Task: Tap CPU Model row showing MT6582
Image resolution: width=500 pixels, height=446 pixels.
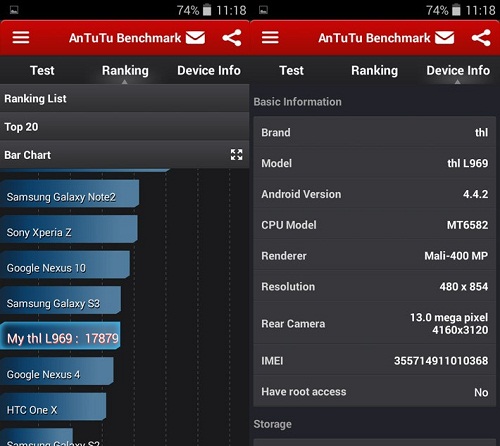Action: (x=374, y=225)
